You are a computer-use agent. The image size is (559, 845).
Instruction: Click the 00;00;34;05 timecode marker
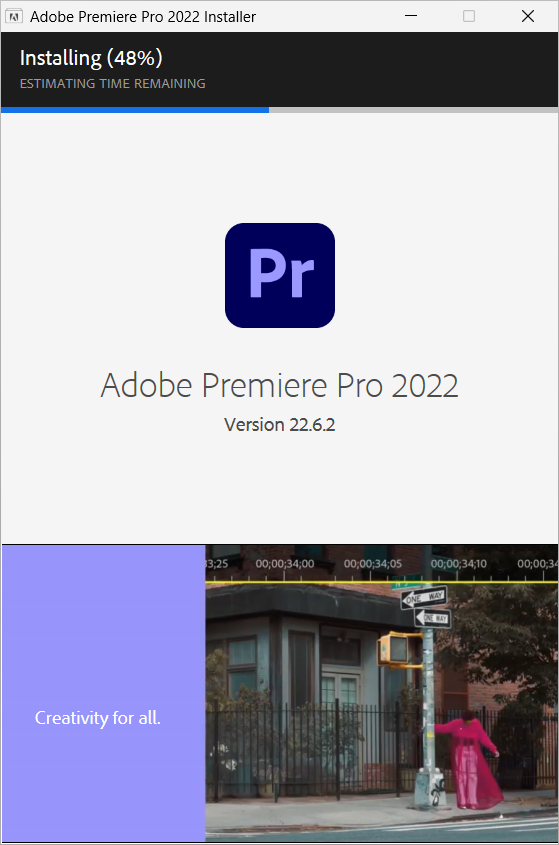[x=372, y=564]
